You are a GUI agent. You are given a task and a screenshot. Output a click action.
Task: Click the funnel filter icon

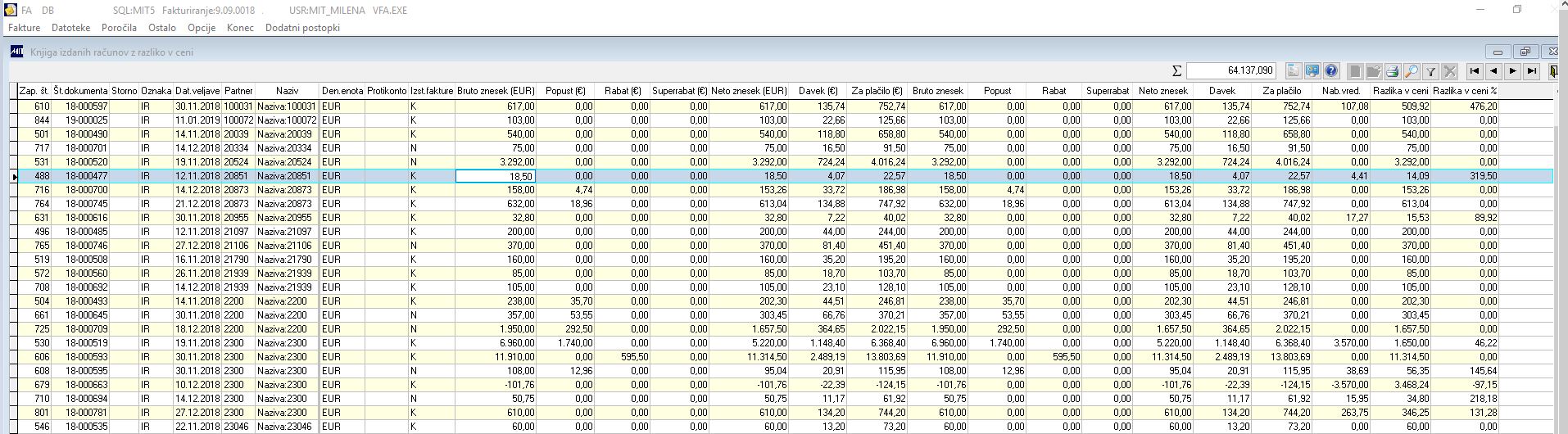click(x=1430, y=71)
